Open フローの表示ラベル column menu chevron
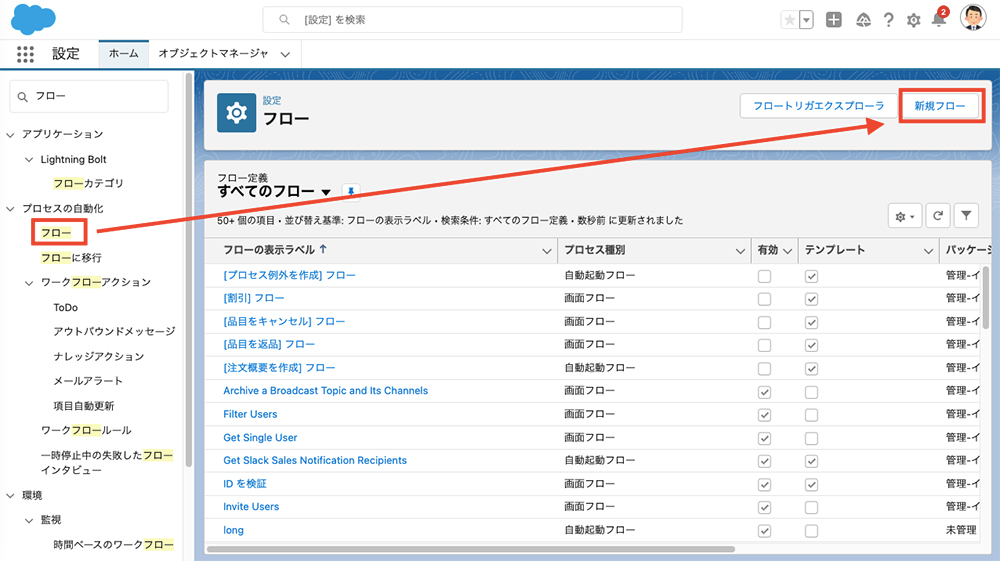 pos(547,251)
